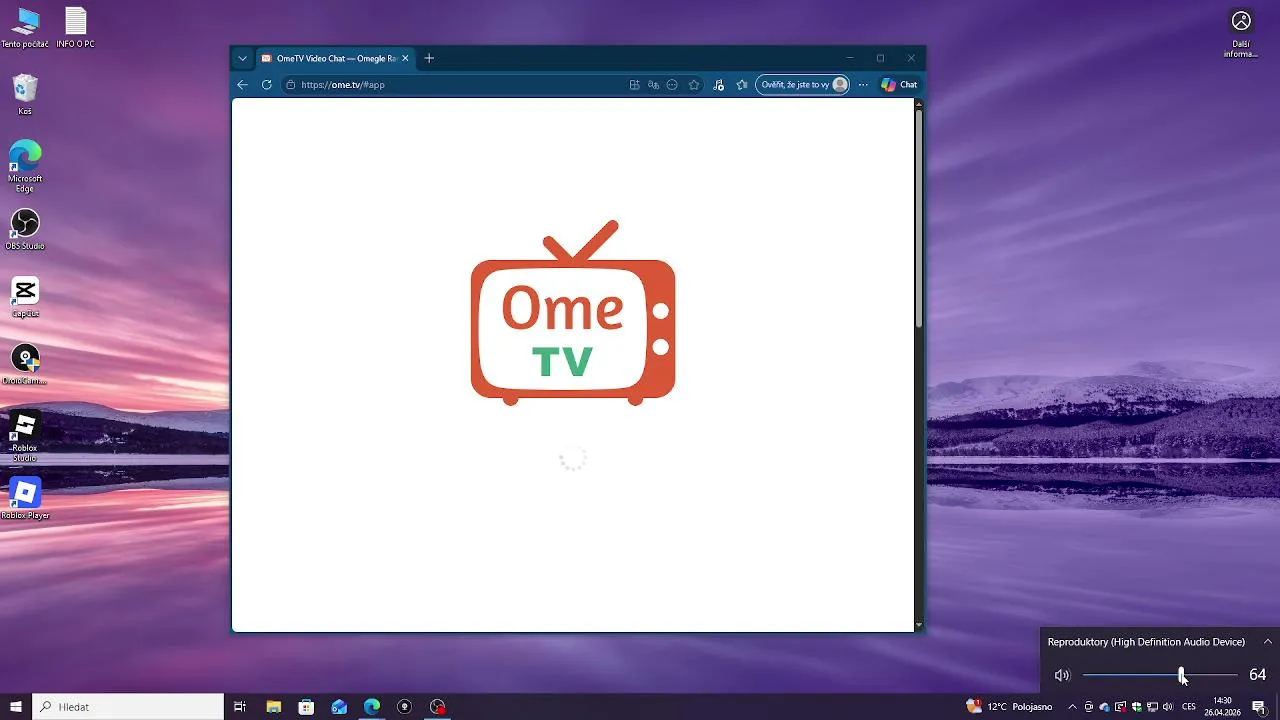Open File Explorer from the taskbar
The height and width of the screenshot is (720, 1280).
pyautogui.click(x=273, y=706)
